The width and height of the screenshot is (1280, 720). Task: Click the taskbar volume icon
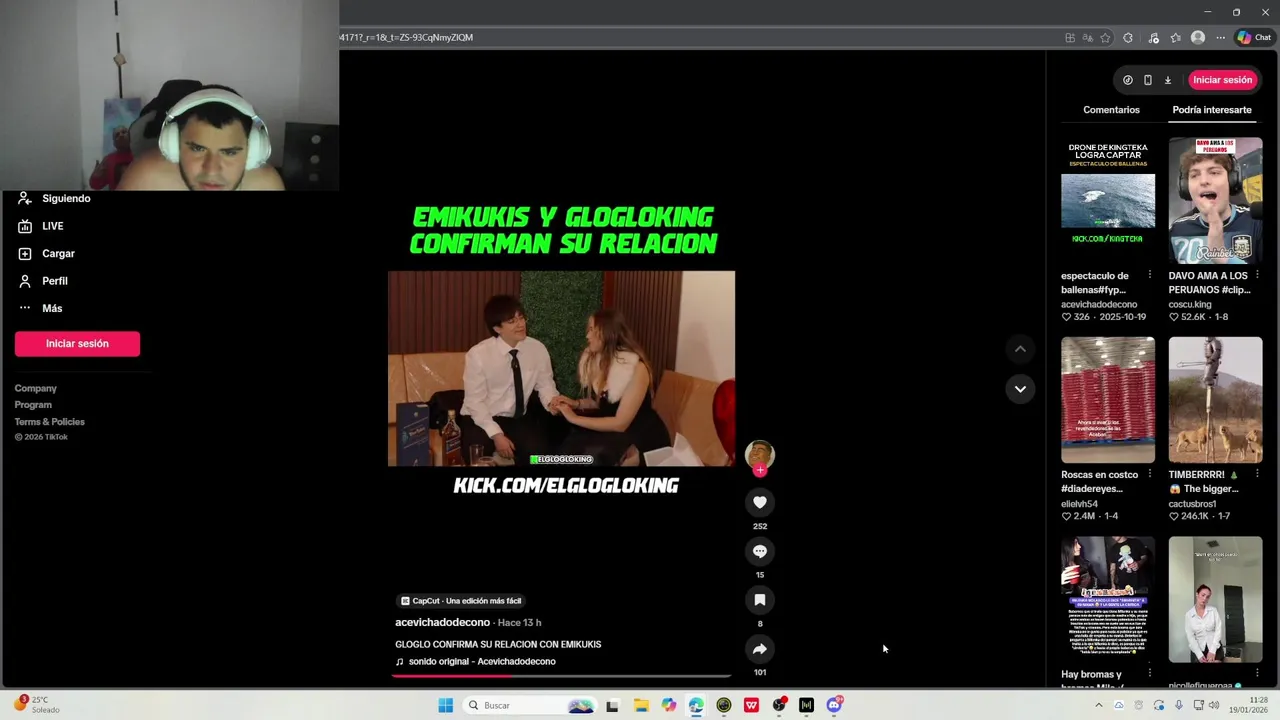1214,705
